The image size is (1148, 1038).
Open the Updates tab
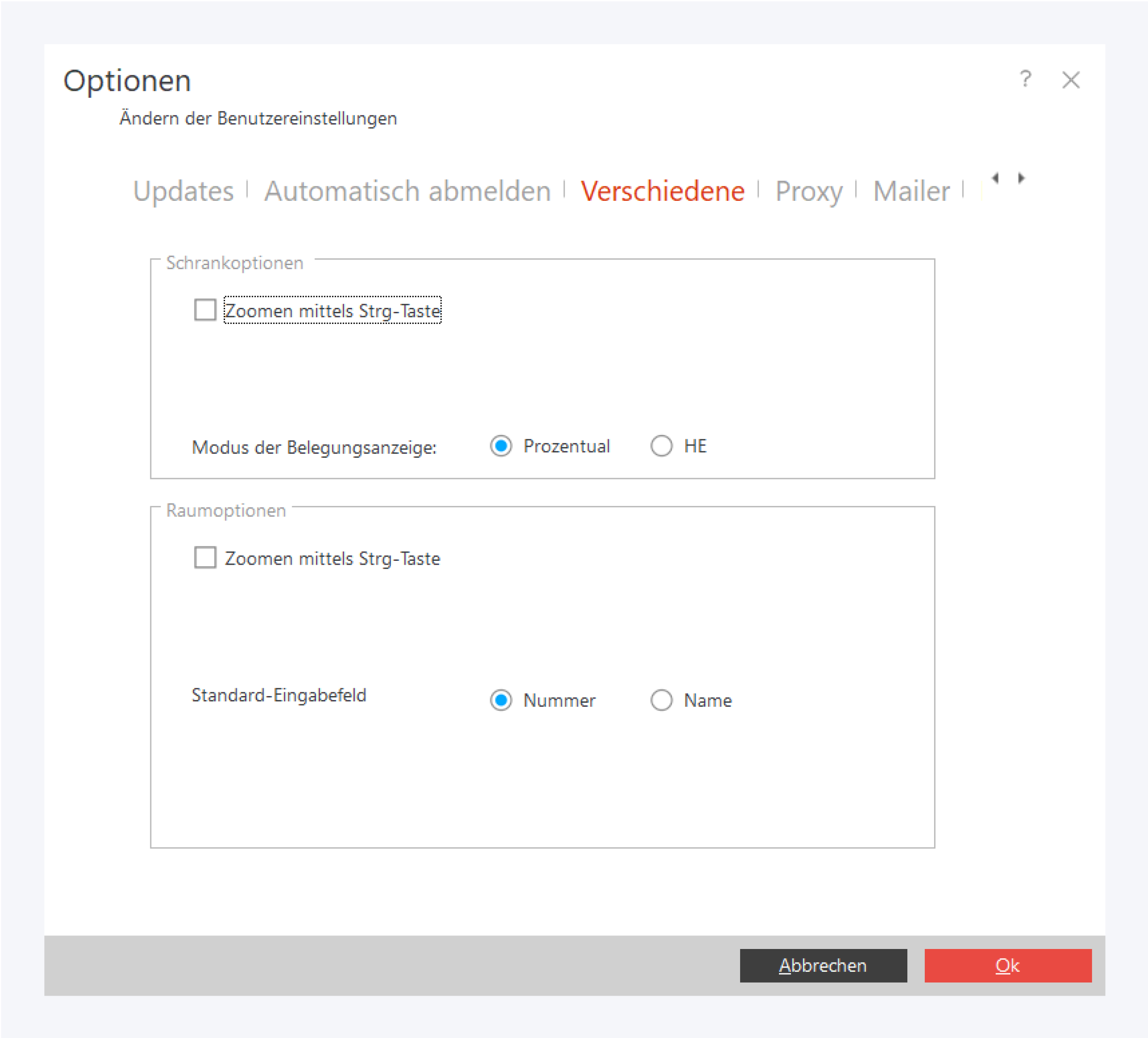pos(183,191)
